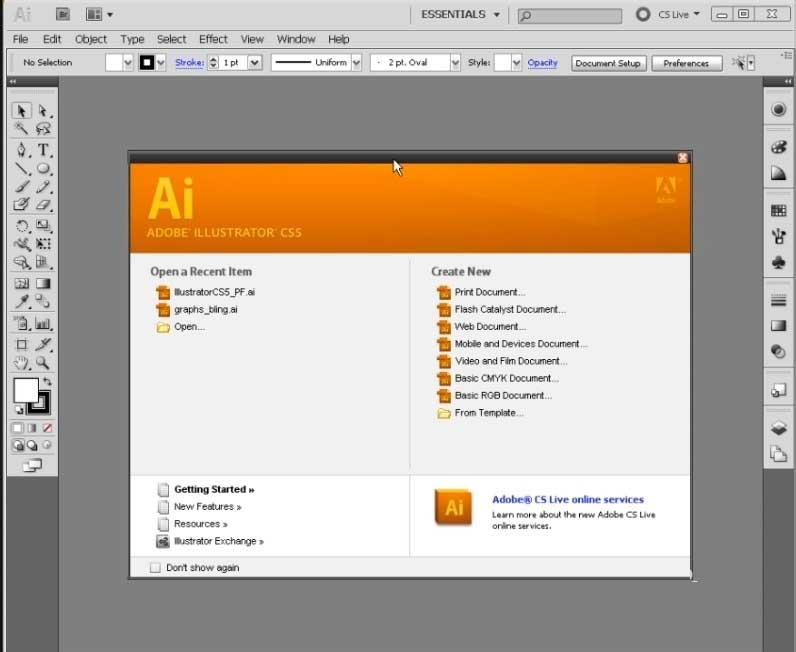This screenshot has width=796, height=652.
Task: Select the Artboard tool
Action: click(x=21, y=345)
